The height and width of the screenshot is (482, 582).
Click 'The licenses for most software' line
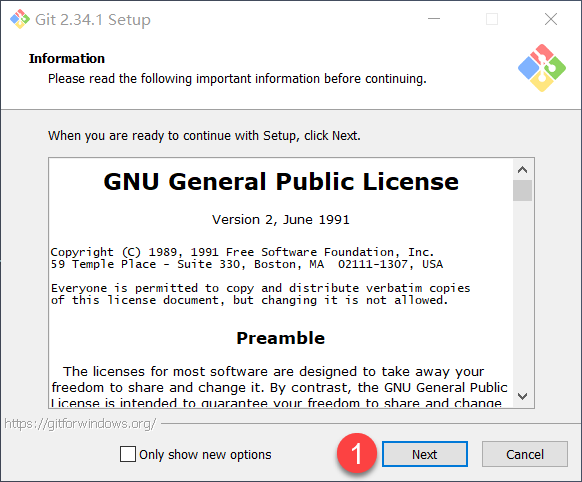point(274,371)
